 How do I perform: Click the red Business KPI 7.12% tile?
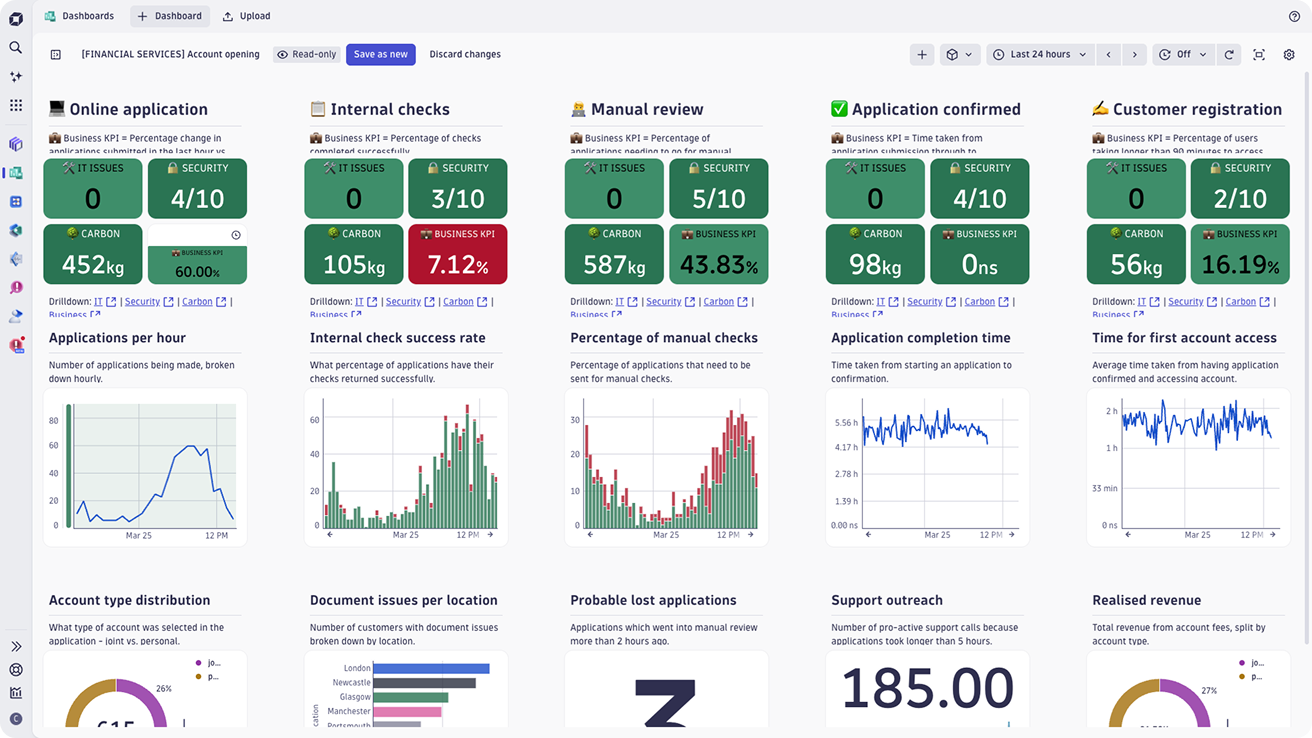tap(457, 253)
